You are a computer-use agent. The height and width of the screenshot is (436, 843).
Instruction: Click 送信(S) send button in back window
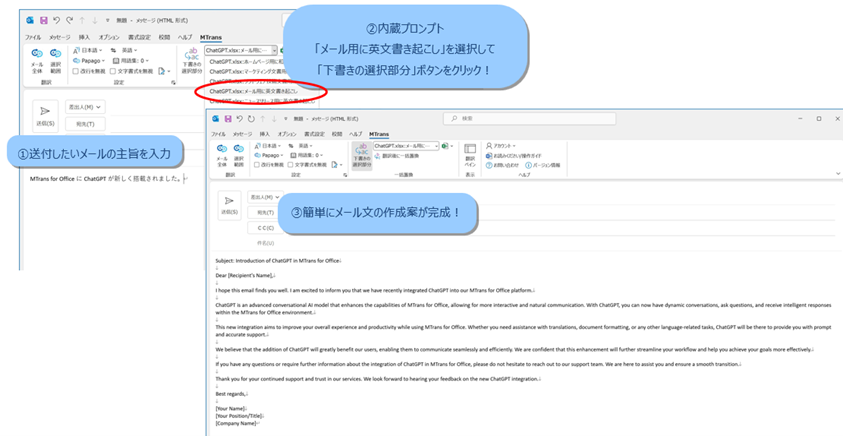(x=45, y=116)
